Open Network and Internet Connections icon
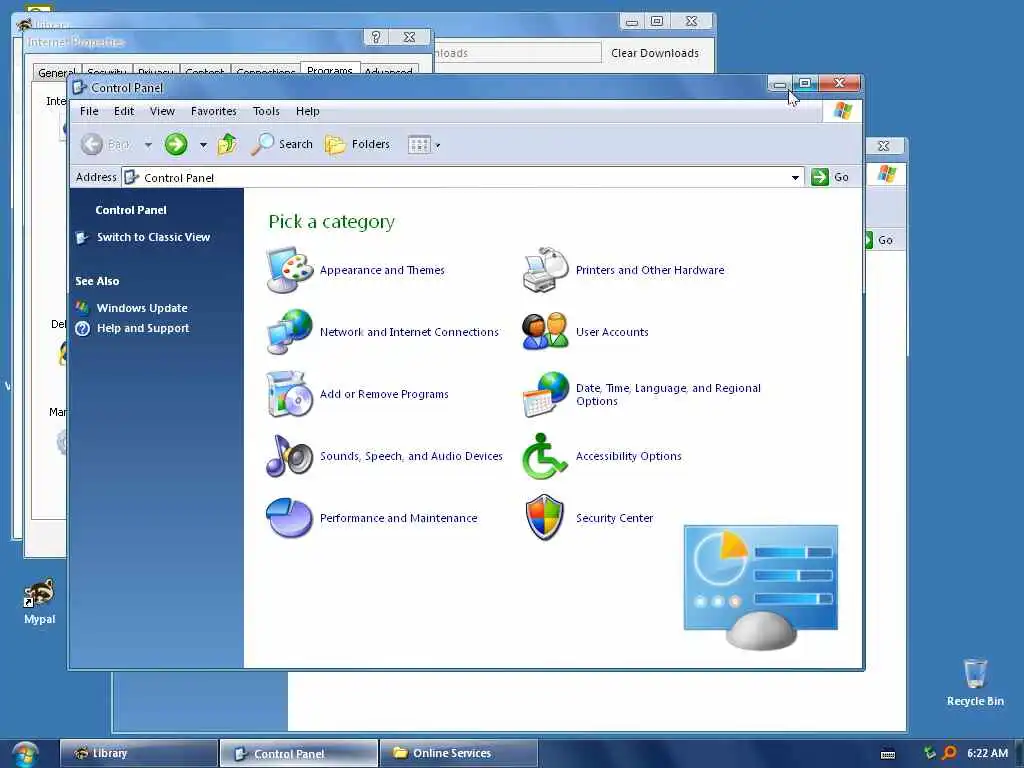 click(290, 332)
